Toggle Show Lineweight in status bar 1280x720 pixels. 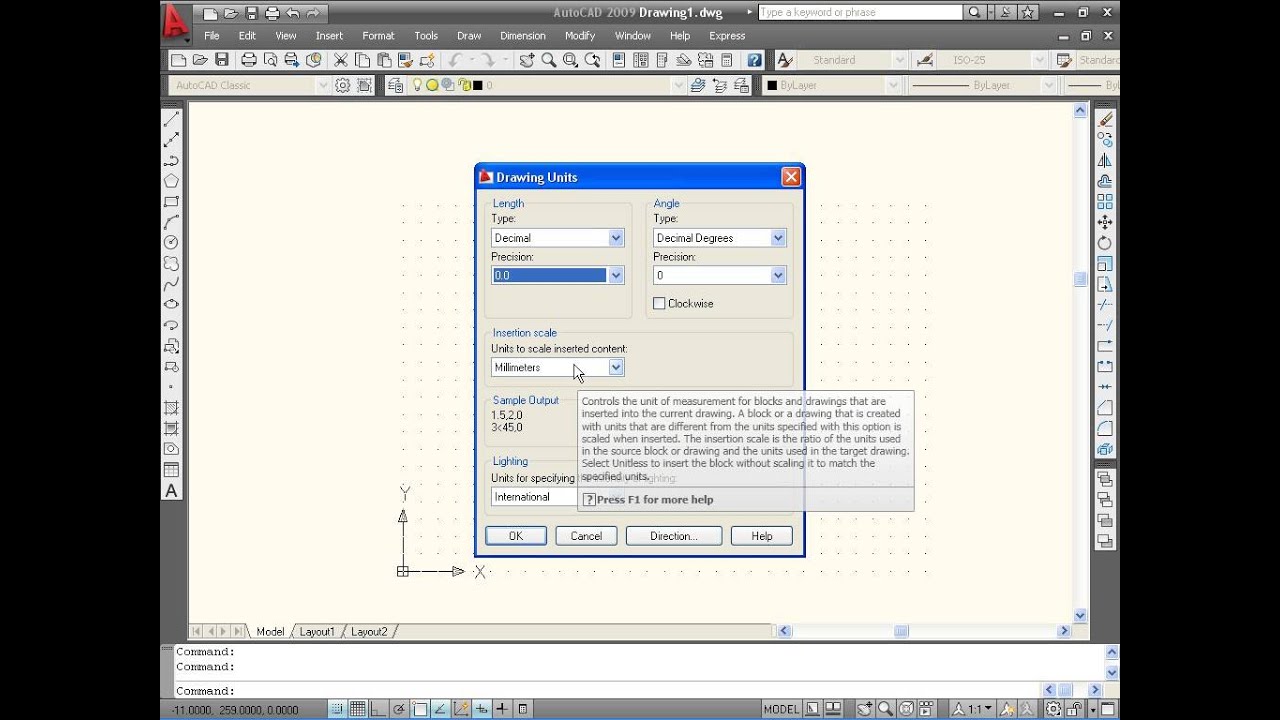pyautogui.click(x=502, y=709)
